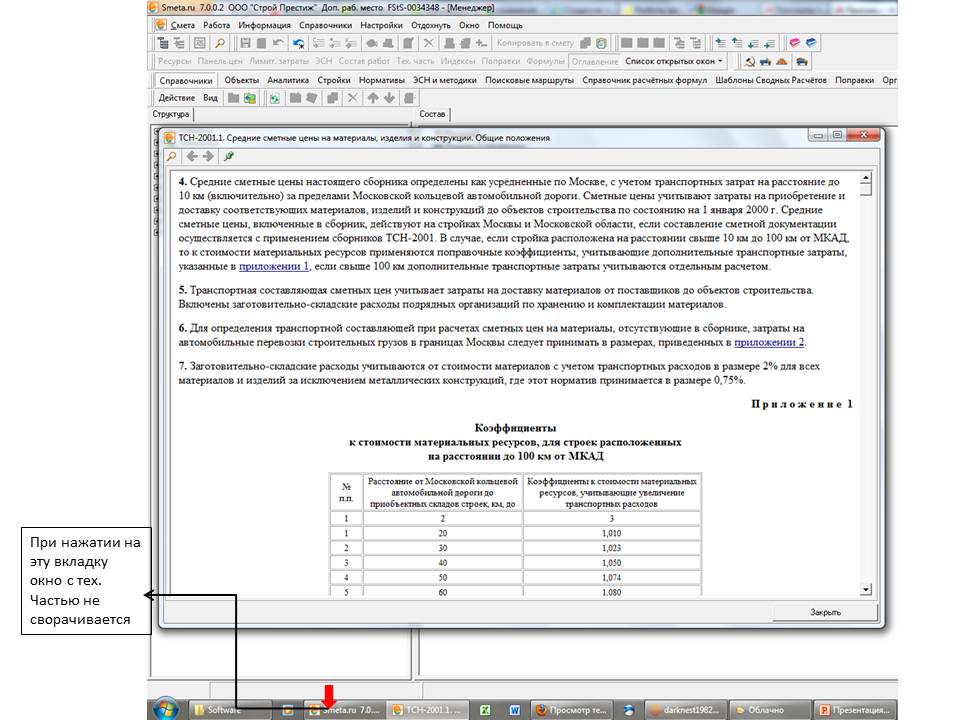Open Software folder in taskbar
Viewport: 960px width, 720px height.
point(228,710)
